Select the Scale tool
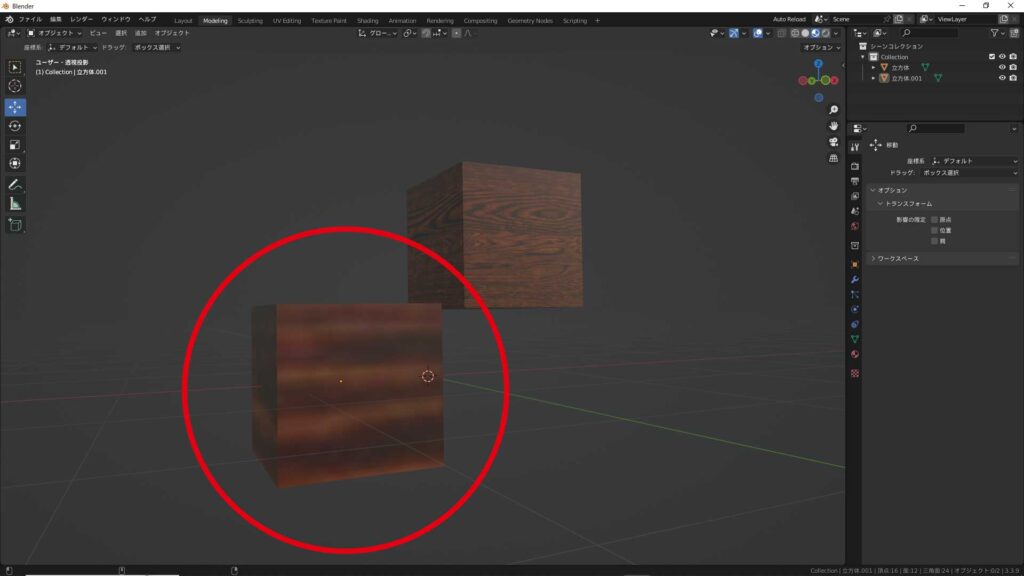 pos(15,144)
